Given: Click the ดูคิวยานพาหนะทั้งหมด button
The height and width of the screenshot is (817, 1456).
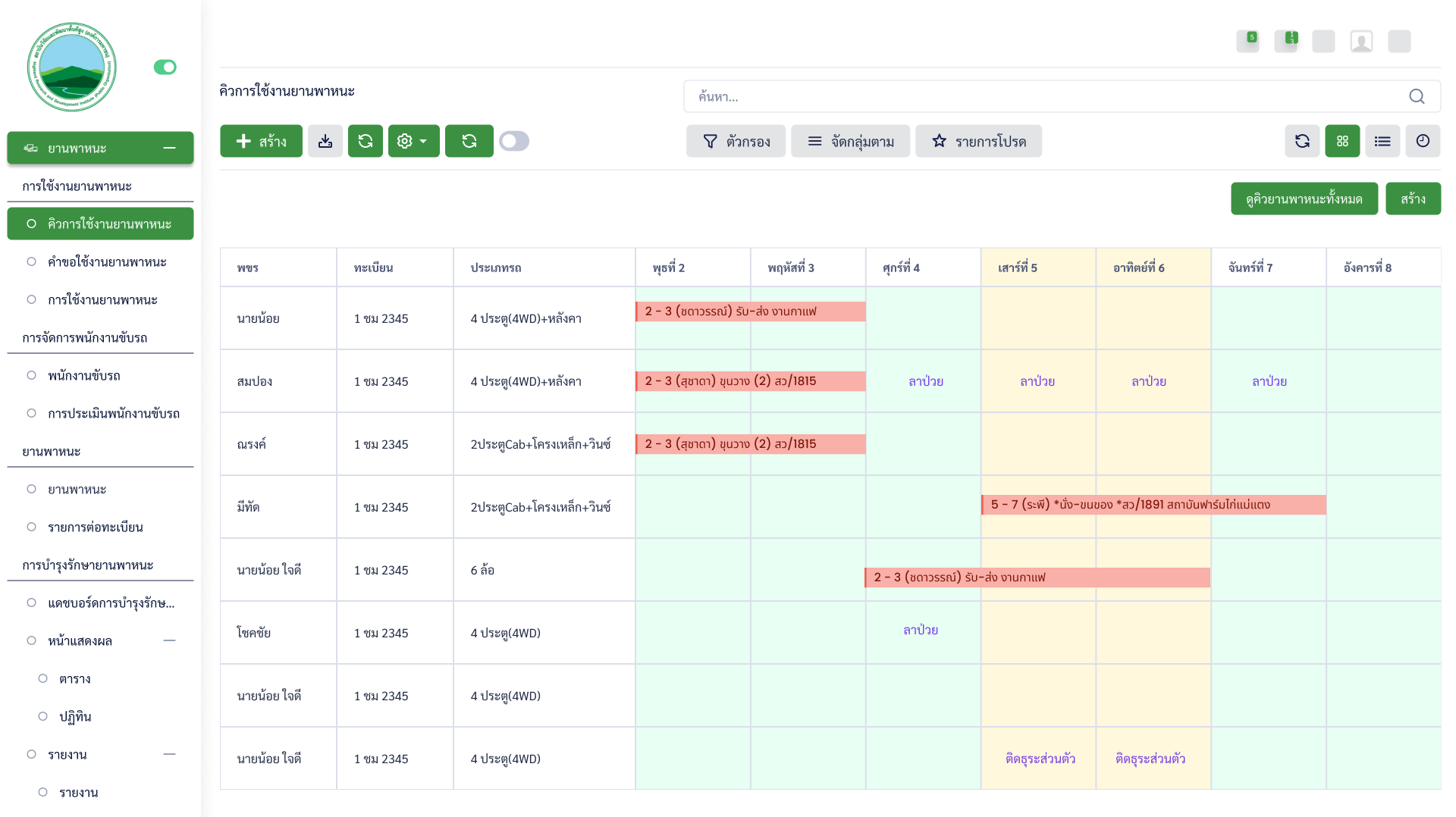Looking at the screenshot, I should [1304, 199].
